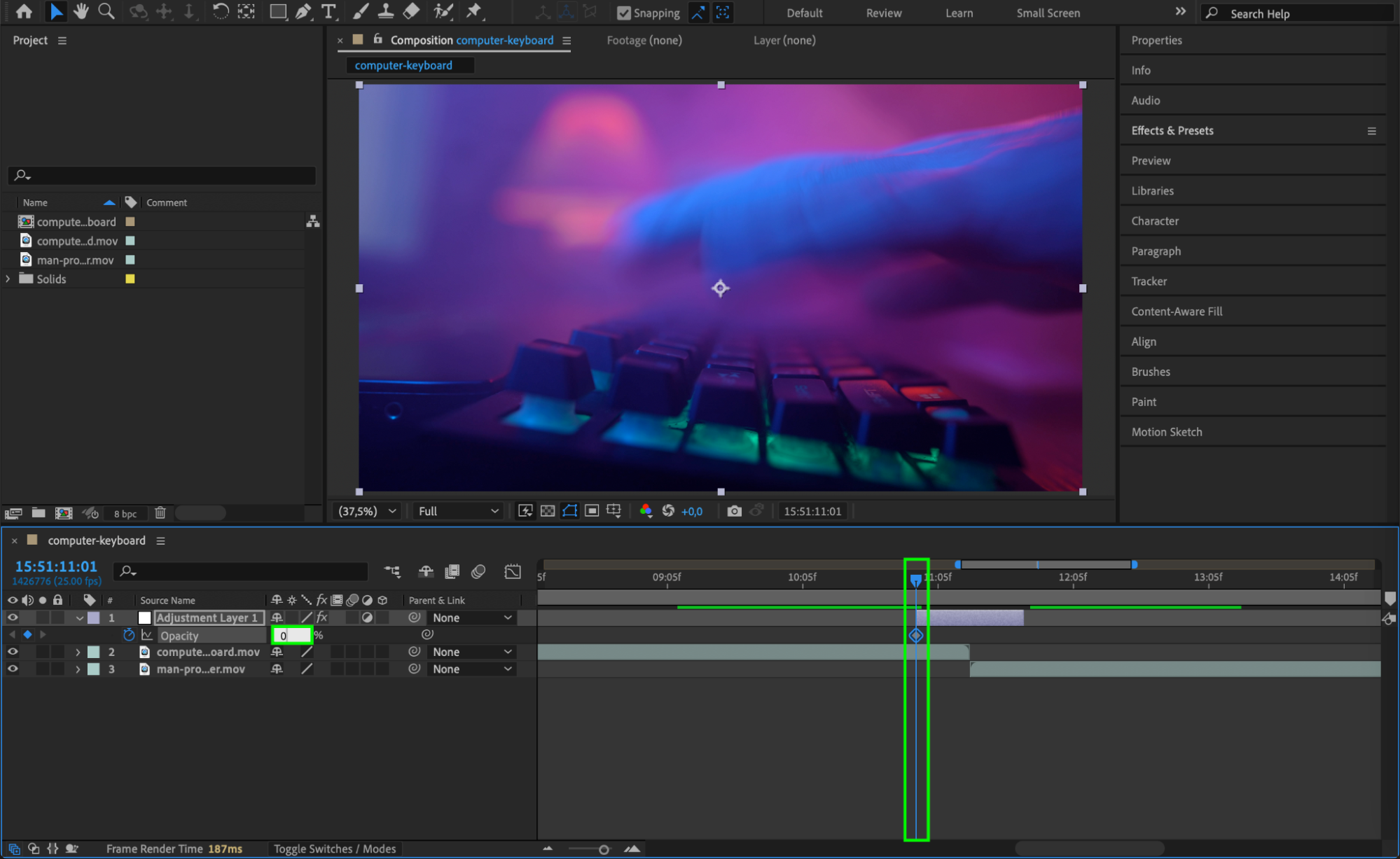The image size is (1400, 859).
Task: Open the Full resolution dropdown
Action: tap(458, 511)
